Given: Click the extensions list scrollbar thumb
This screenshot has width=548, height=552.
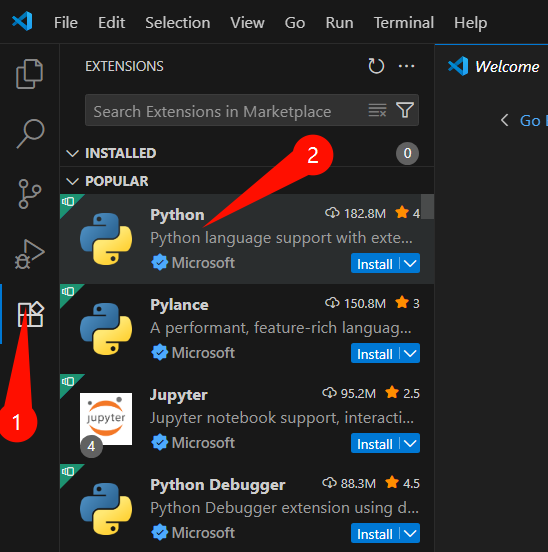Looking at the screenshot, I should (427, 207).
